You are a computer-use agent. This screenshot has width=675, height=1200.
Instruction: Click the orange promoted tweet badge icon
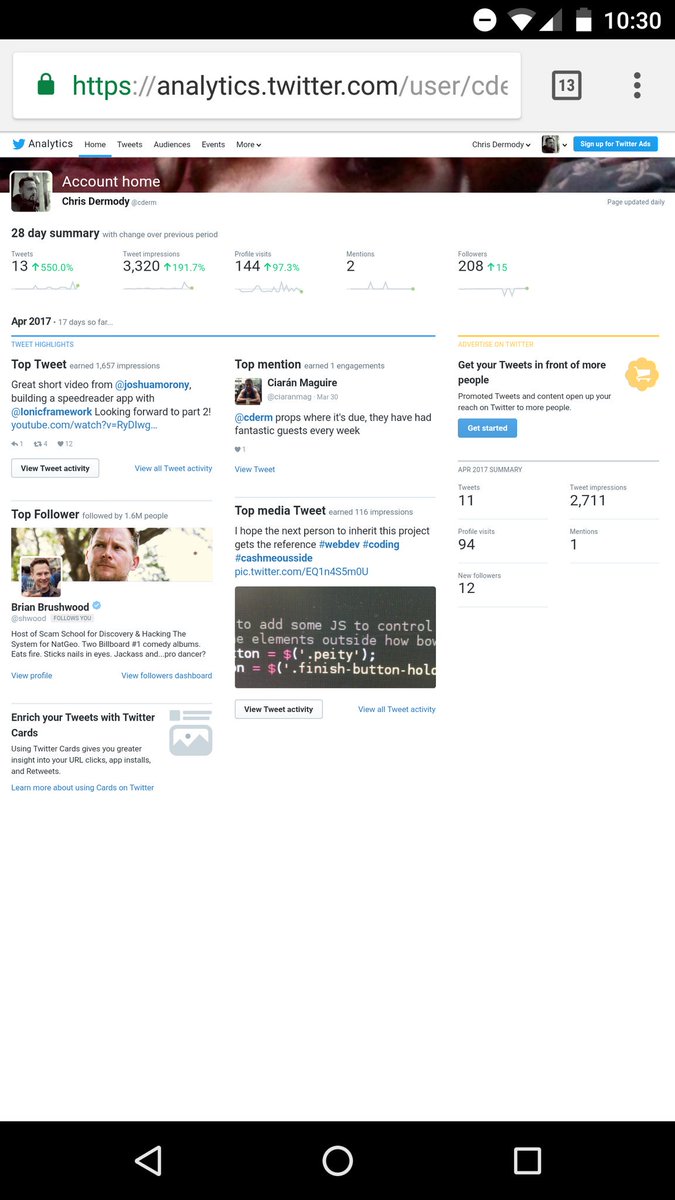(641, 374)
